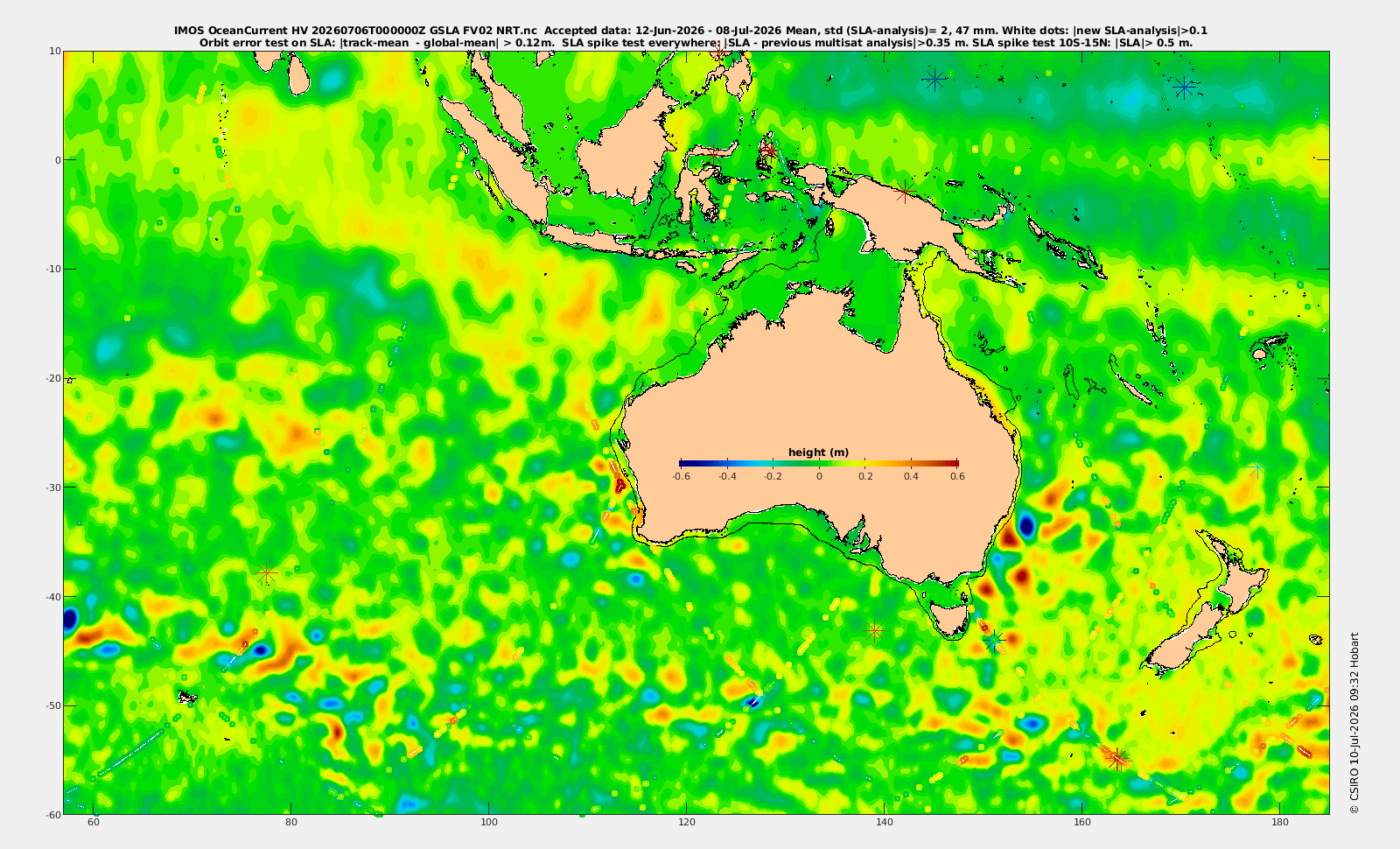
Task: Click the colorbar tick label '0.2'
Action: 865,477
